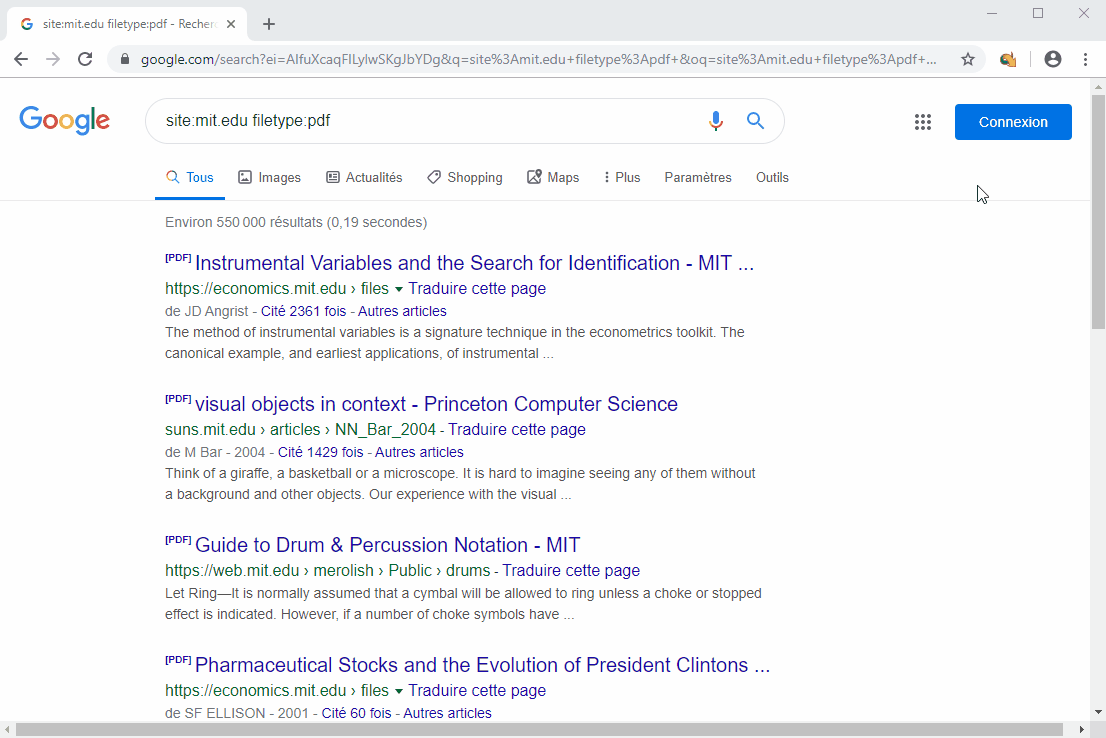
Task: Open the Google apps grid
Action: click(923, 122)
